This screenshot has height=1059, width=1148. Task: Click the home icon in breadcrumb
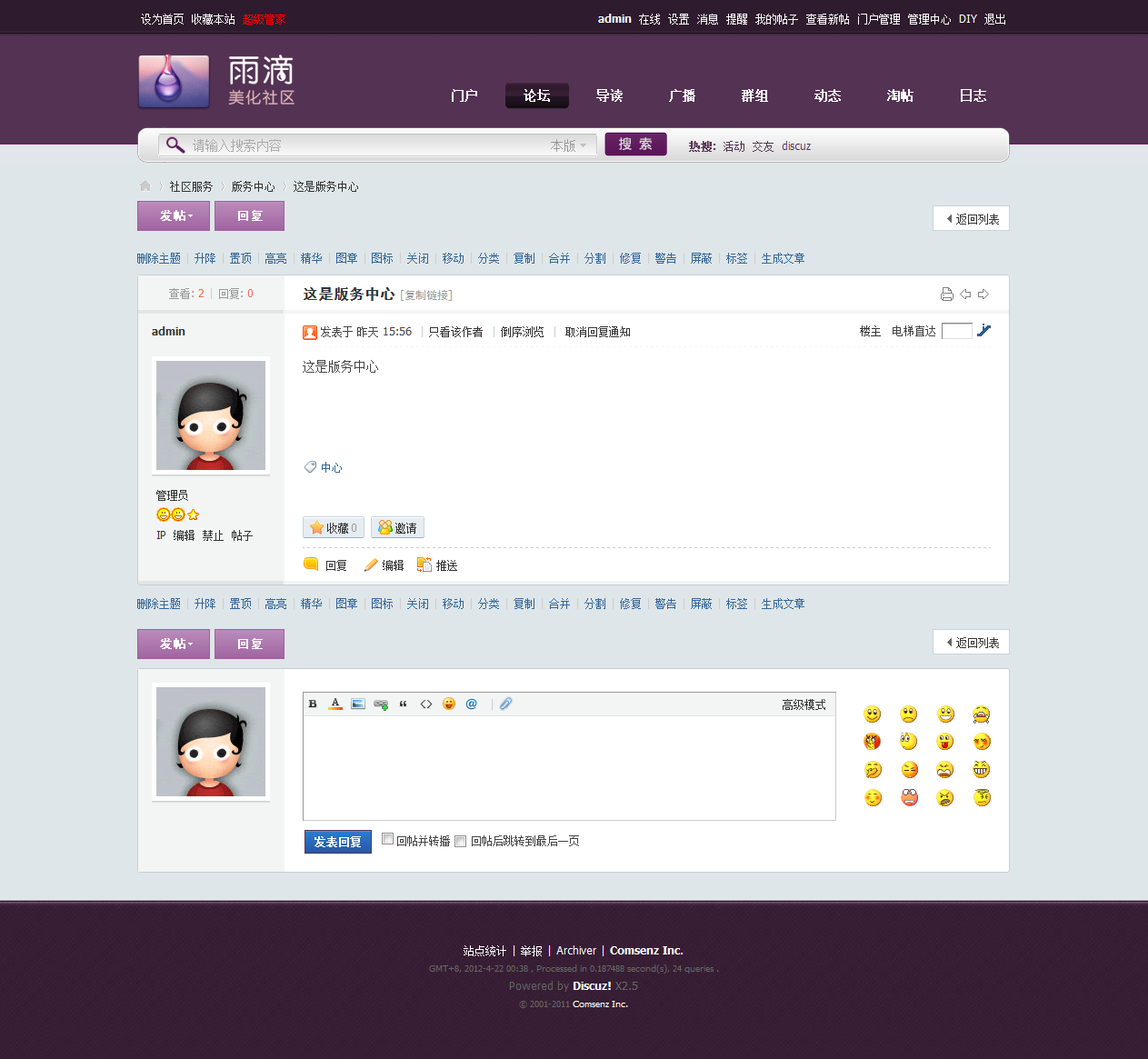point(145,185)
